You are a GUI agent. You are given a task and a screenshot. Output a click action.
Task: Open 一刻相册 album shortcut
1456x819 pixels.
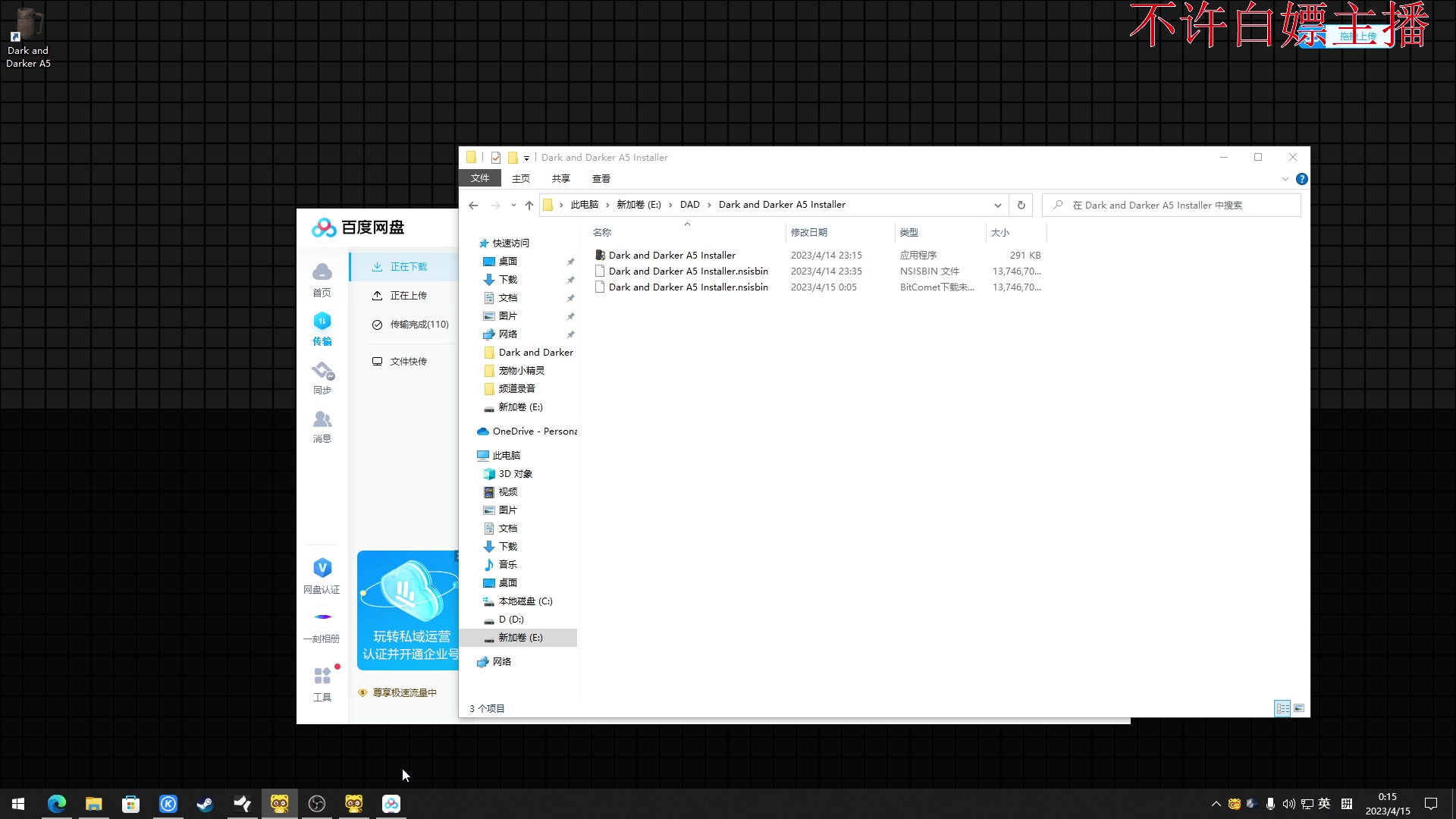point(322,626)
